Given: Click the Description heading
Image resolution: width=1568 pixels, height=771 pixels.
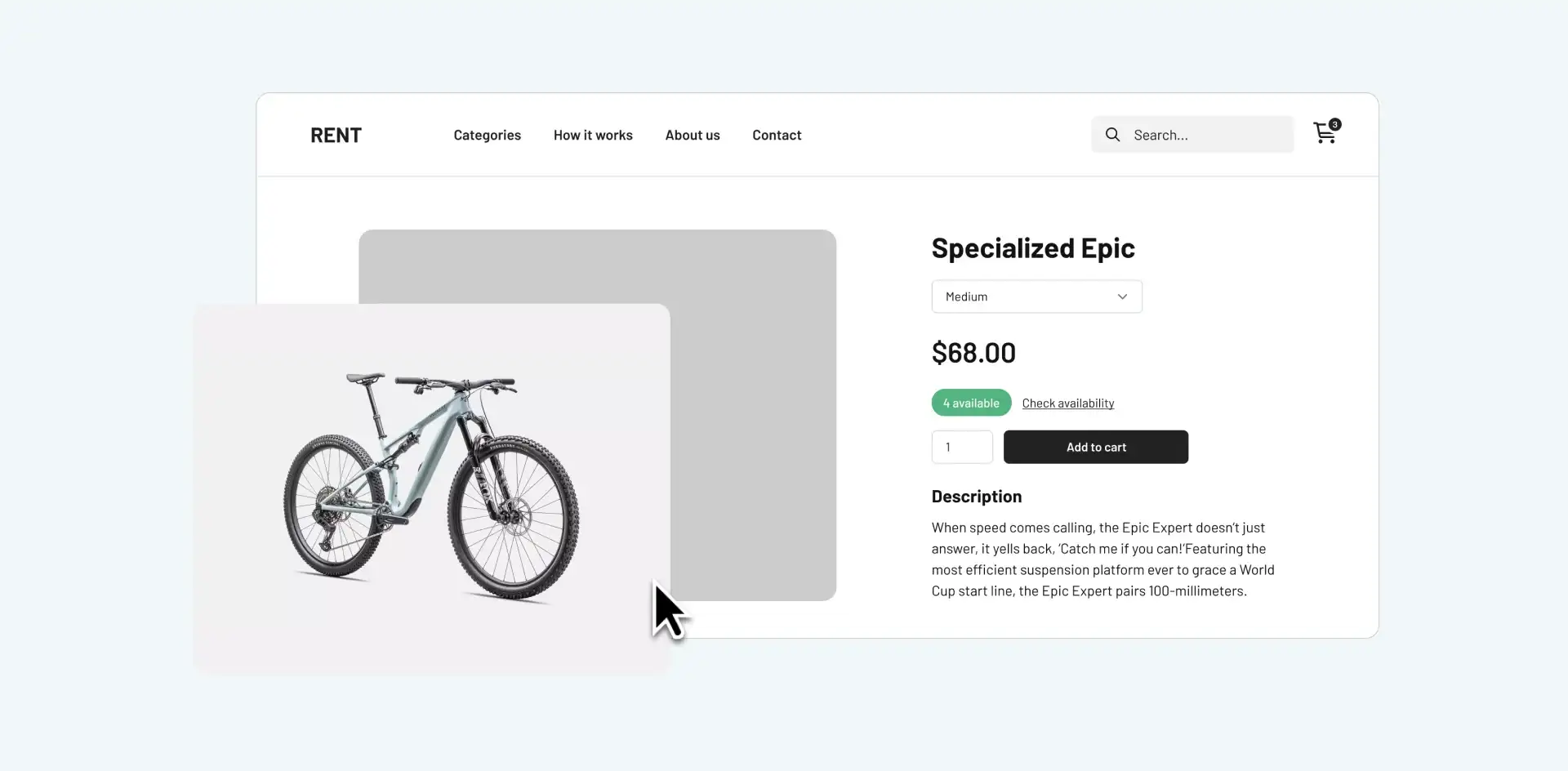Looking at the screenshot, I should (976, 496).
